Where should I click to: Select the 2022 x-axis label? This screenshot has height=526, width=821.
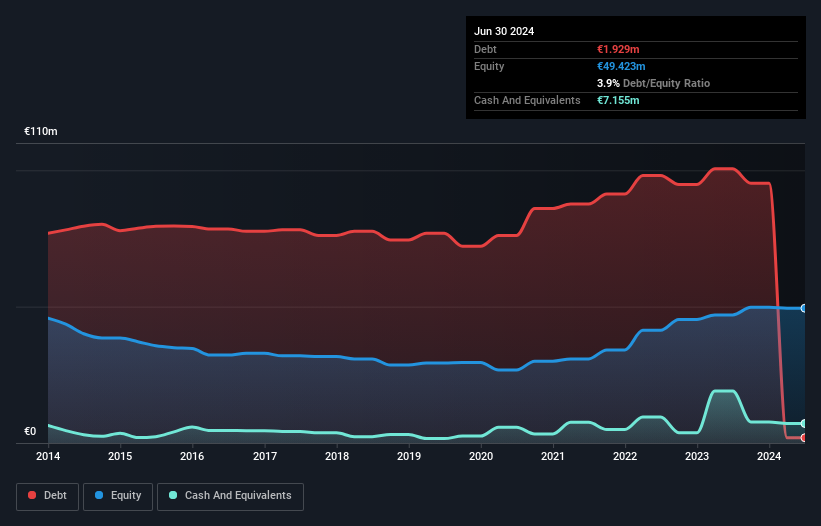click(x=625, y=456)
